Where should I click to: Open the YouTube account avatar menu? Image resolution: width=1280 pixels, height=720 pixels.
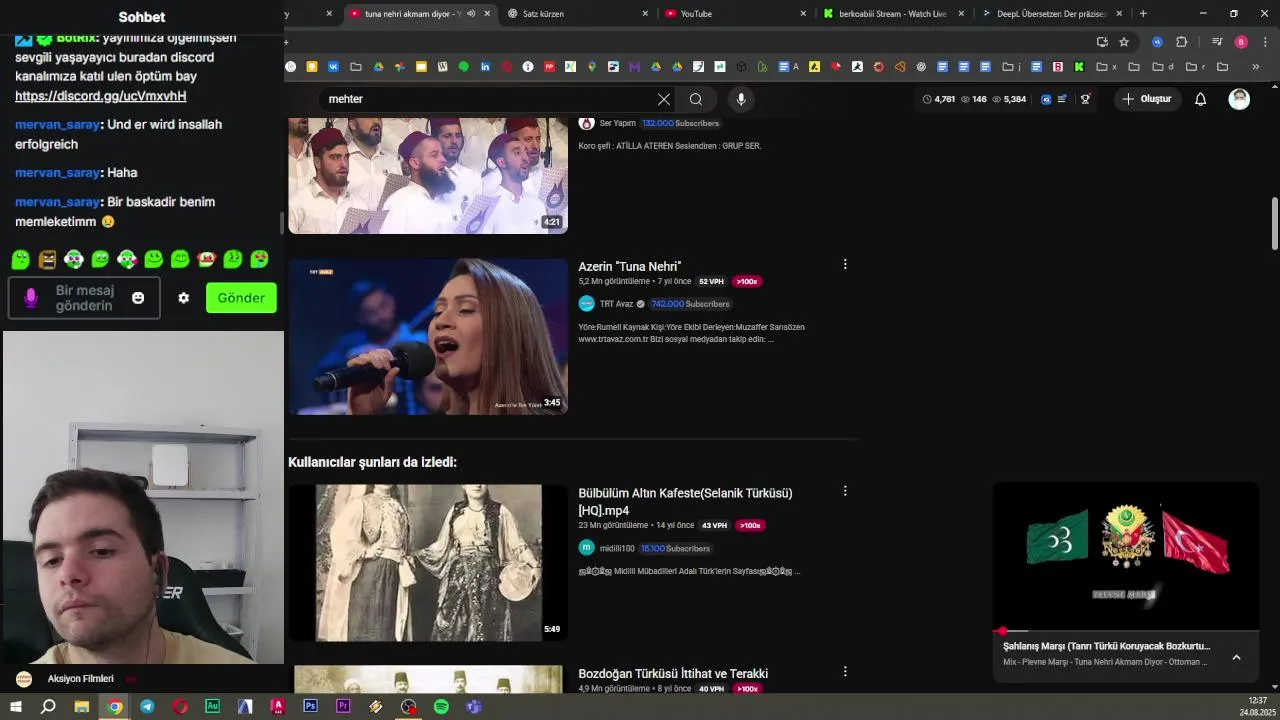click(x=1239, y=99)
